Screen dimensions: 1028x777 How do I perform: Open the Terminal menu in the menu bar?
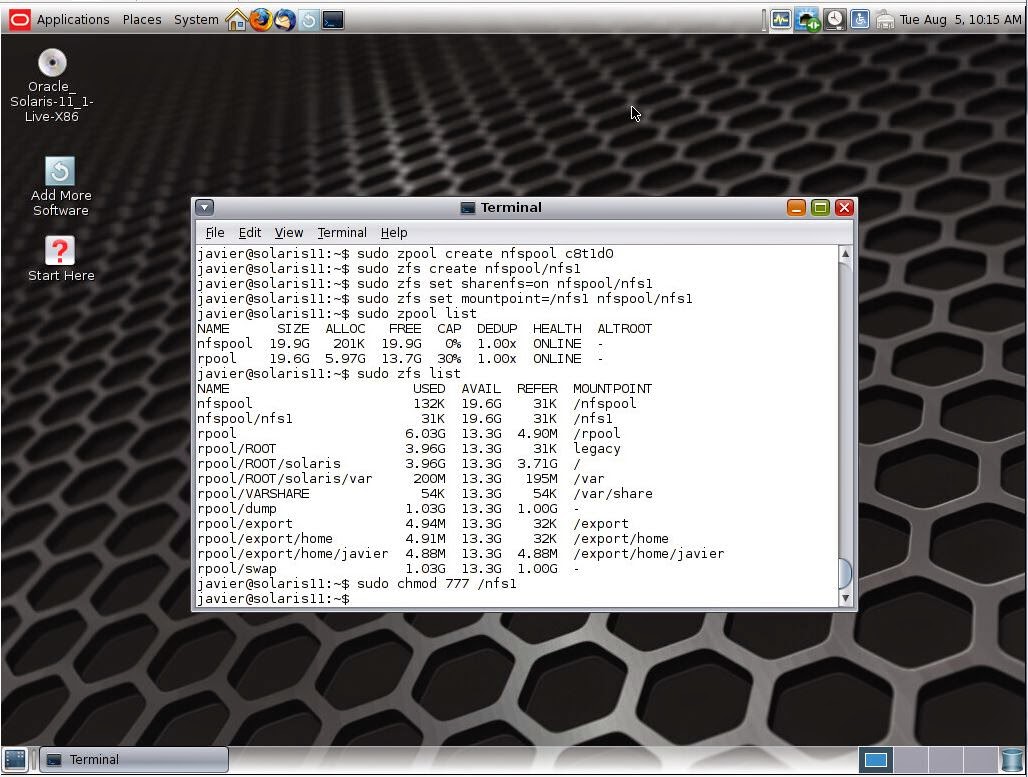(342, 232)
